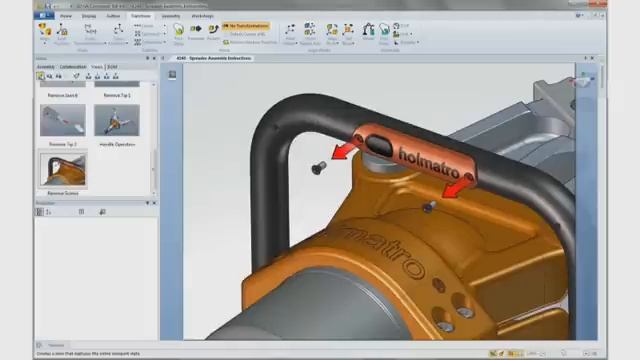Click the small icon at viewport top-left

pos(172,74)
